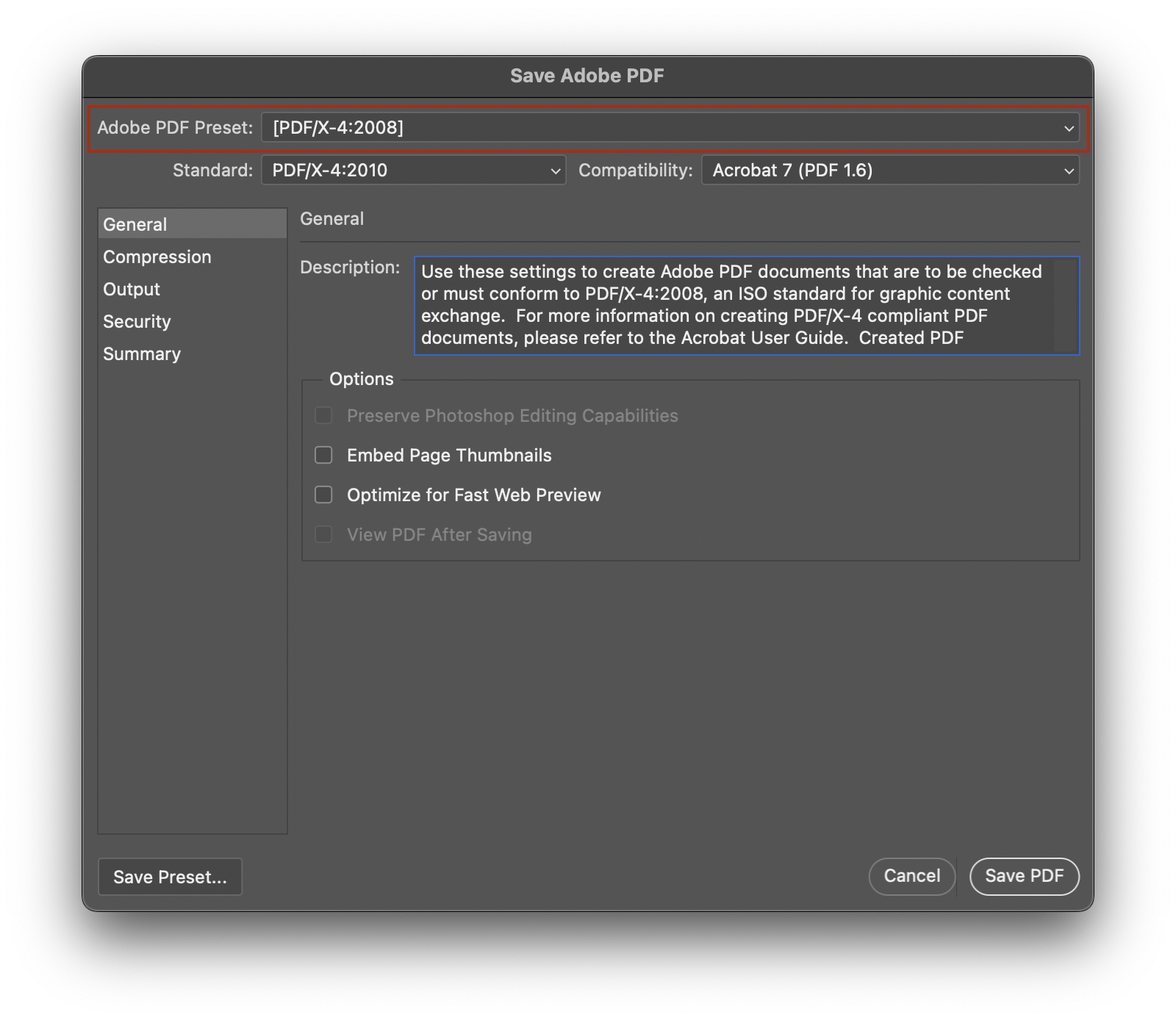1176x1020 pixels.
Task: Cancel the Save Adobe PDF dialog
Action: (x=912, y=876)
